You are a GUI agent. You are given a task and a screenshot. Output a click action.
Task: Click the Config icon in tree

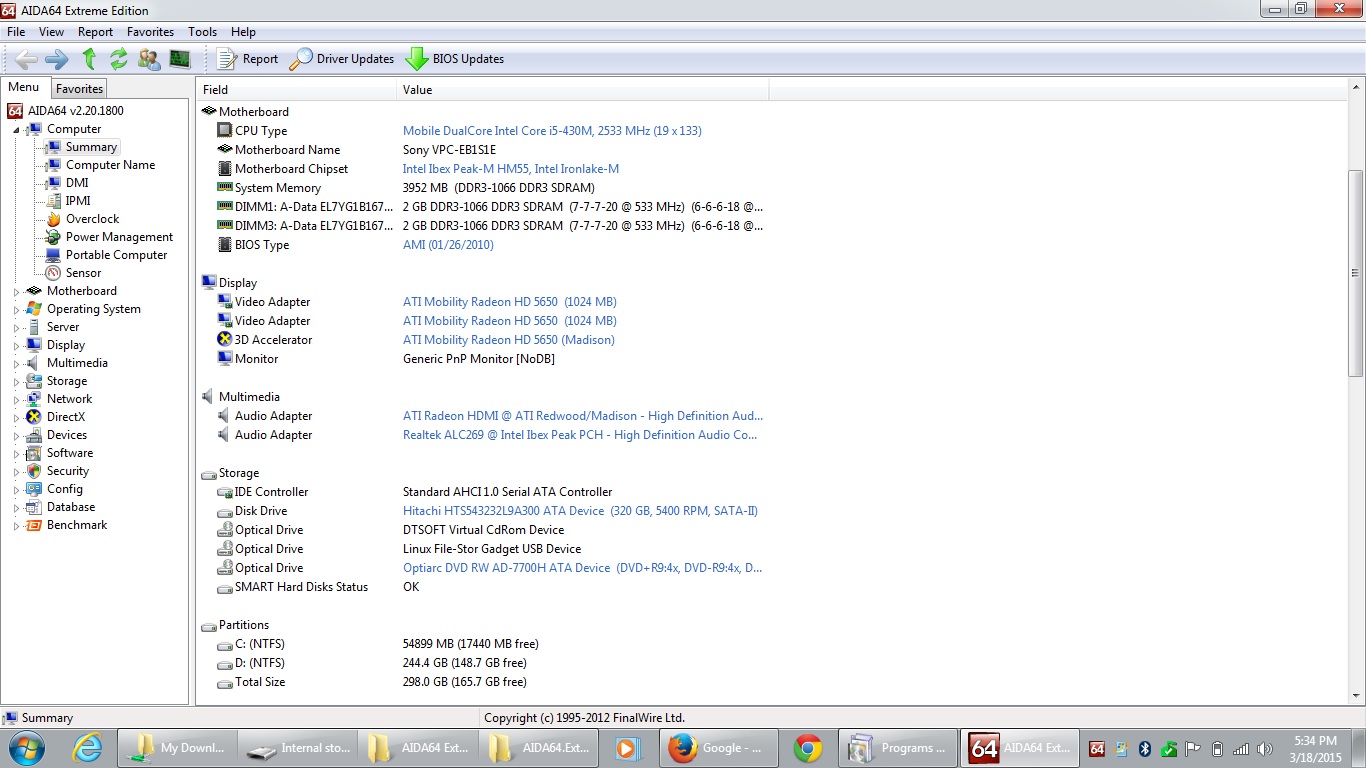click(34, 489)
